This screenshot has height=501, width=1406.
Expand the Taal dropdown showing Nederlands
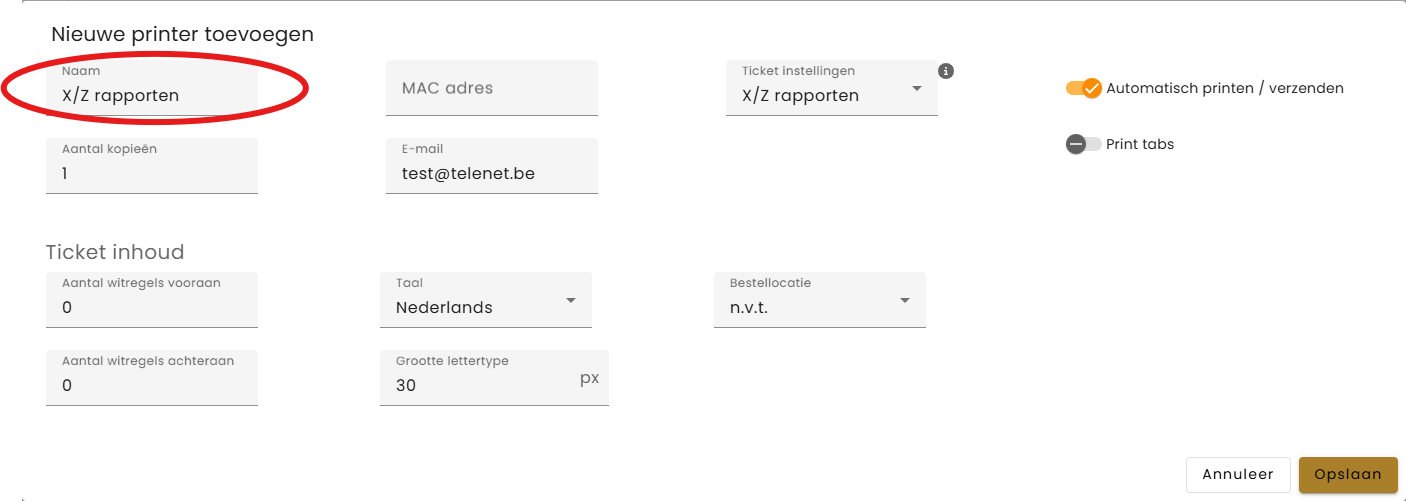pyautogui.click(x=485, y=300)
